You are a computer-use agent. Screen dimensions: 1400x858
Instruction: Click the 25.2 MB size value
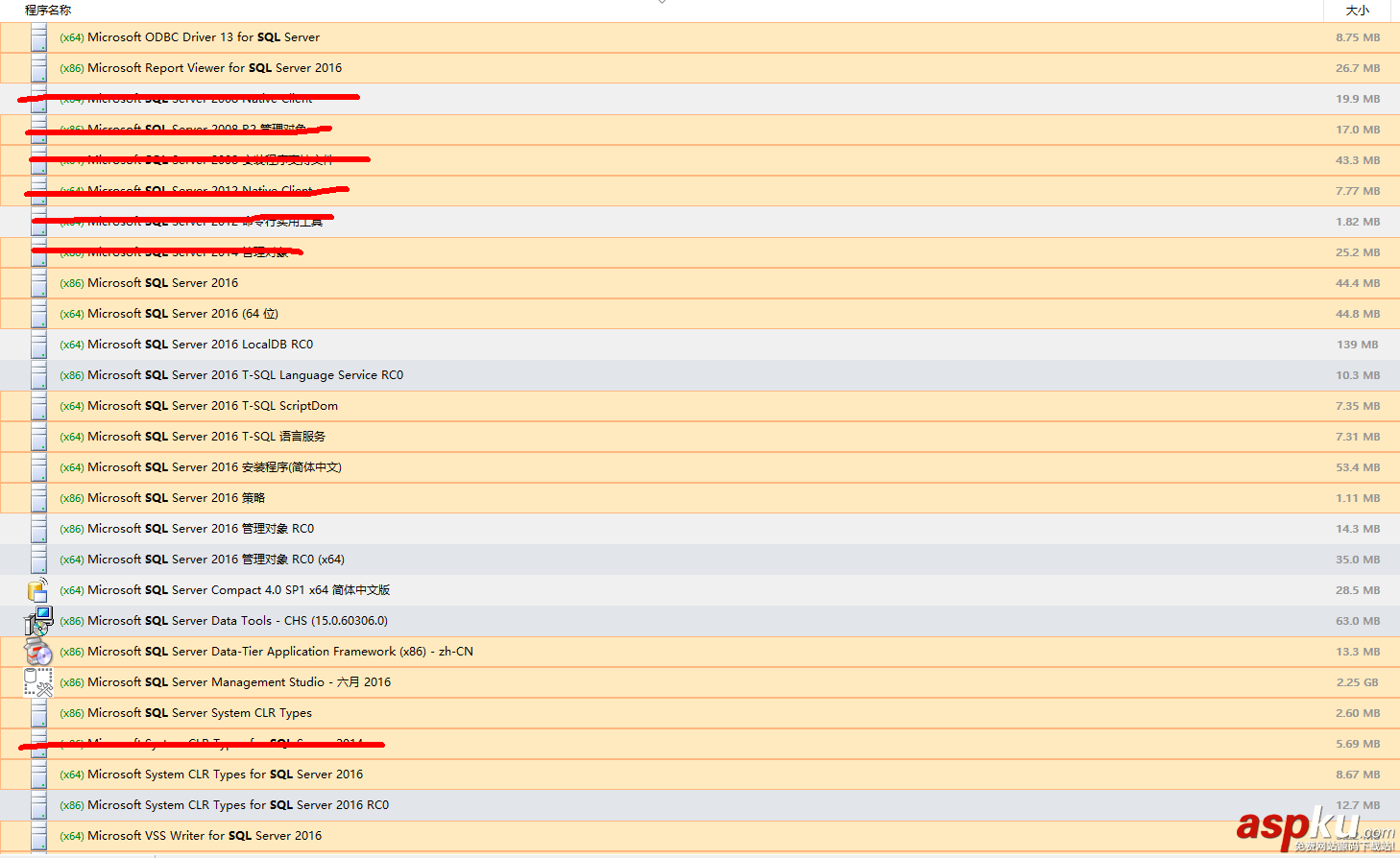1358,252
